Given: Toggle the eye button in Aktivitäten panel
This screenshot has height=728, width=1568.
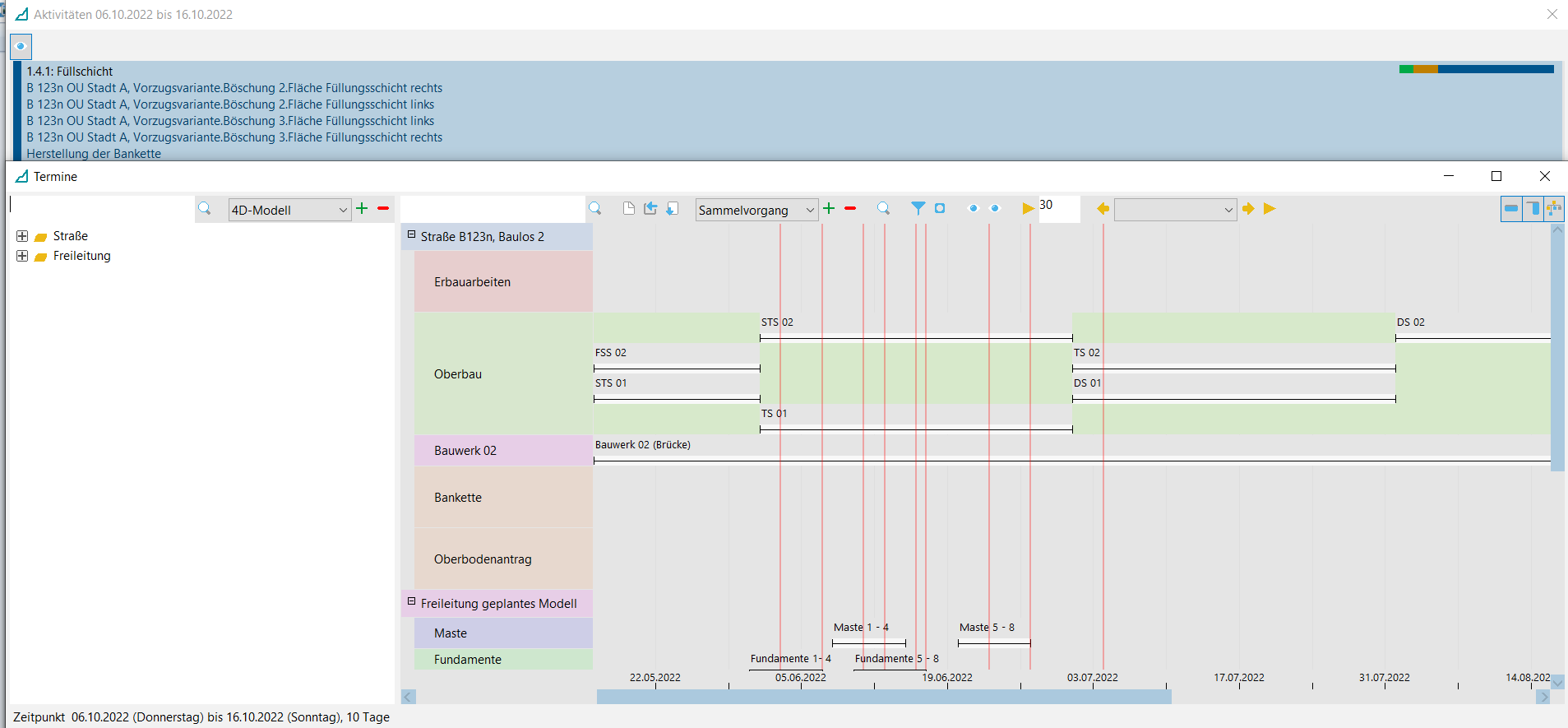Looking at the screenshot, I should click(21, 46).
